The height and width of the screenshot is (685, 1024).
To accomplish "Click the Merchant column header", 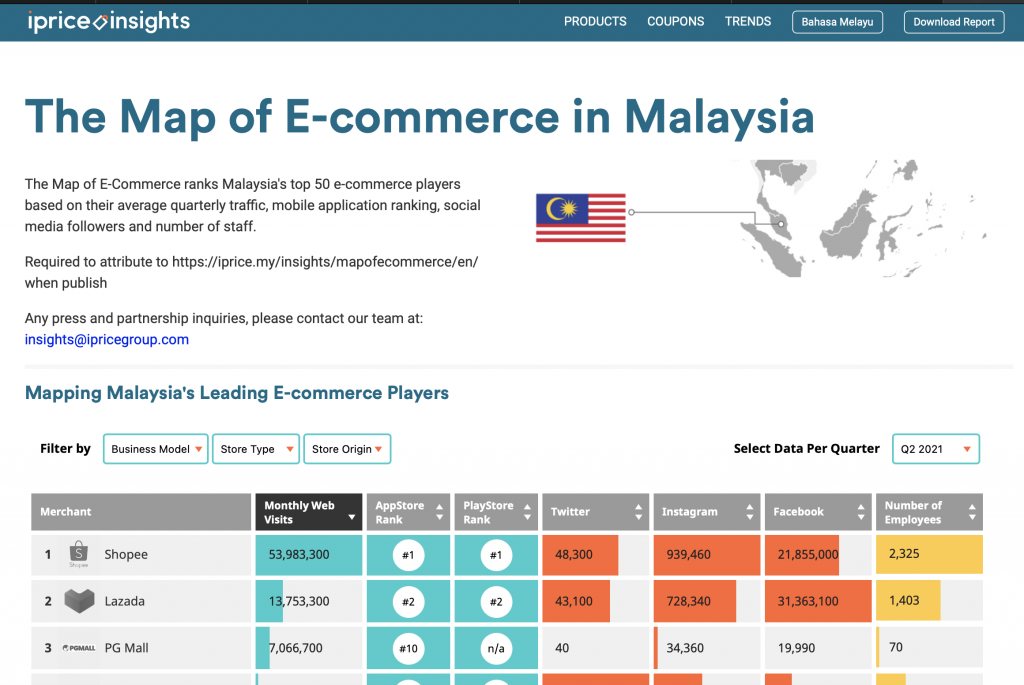I will pyautogui.click(x=141, y=512).
